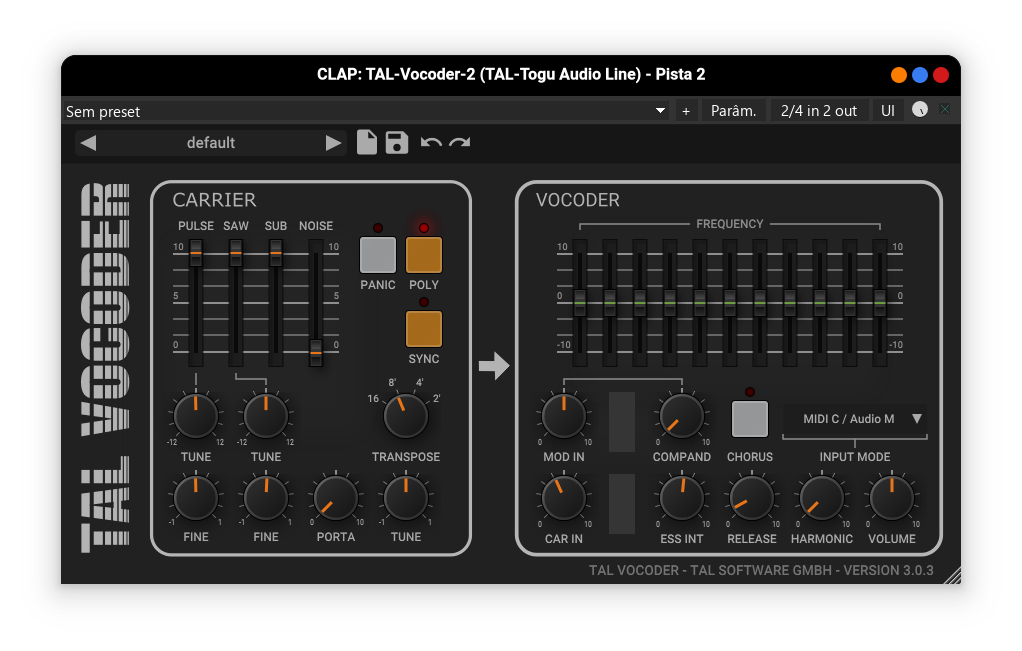Save the preset using the floppy disk icon
Image resolution: width=1022 pixels, height=651 pixels.
pyautogui.click(x=396, y=142)
